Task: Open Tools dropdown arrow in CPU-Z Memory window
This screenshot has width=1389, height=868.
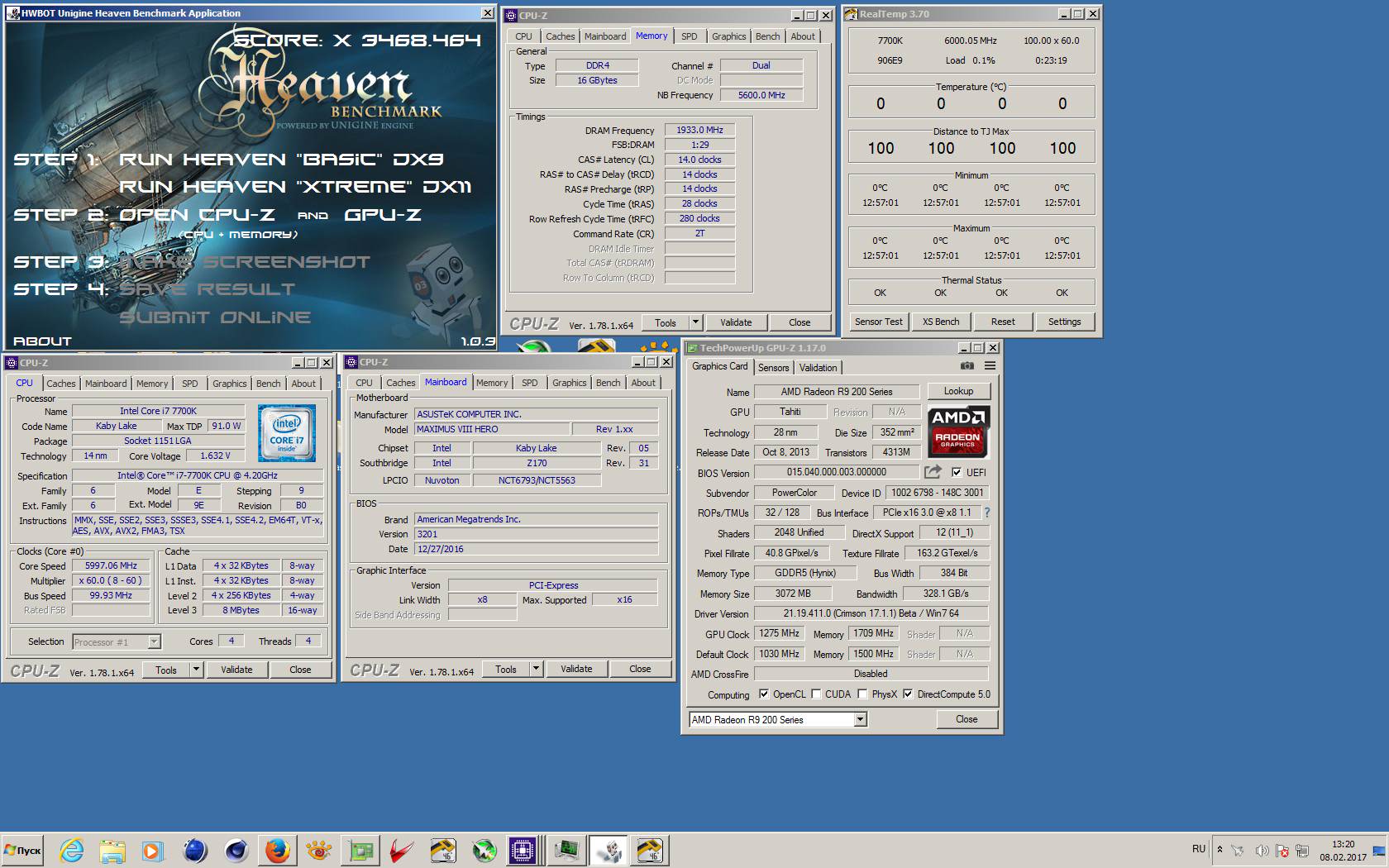Action: 695,322
